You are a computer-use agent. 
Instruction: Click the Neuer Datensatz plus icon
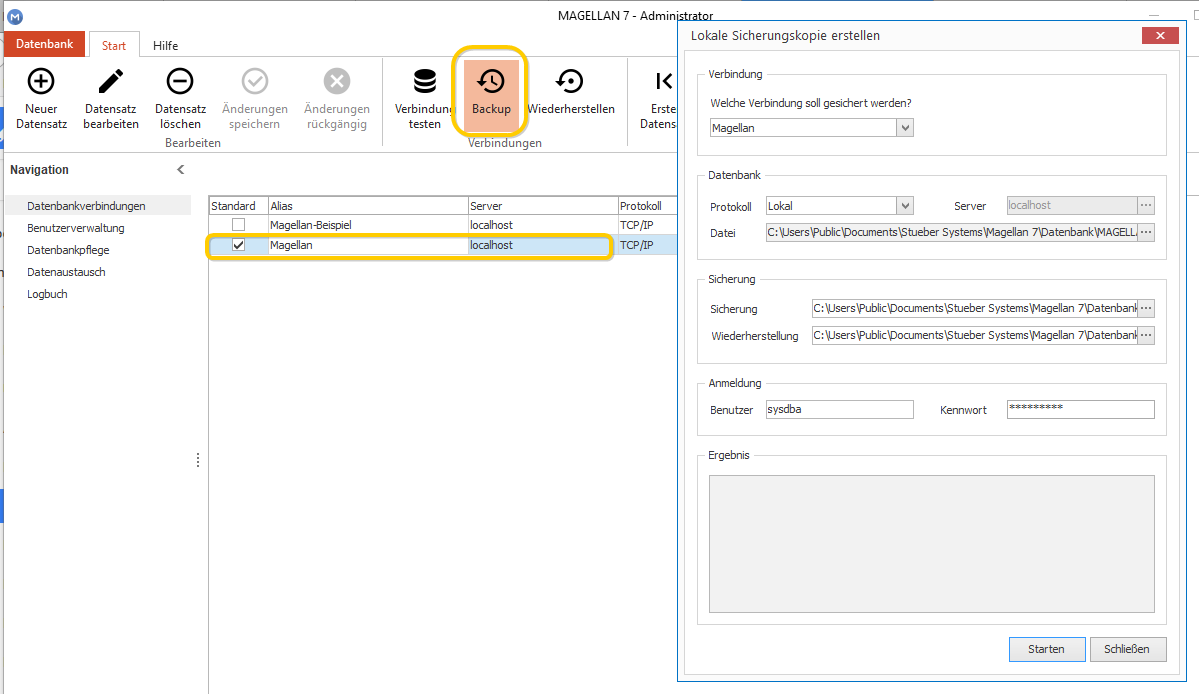coord(41,81)
